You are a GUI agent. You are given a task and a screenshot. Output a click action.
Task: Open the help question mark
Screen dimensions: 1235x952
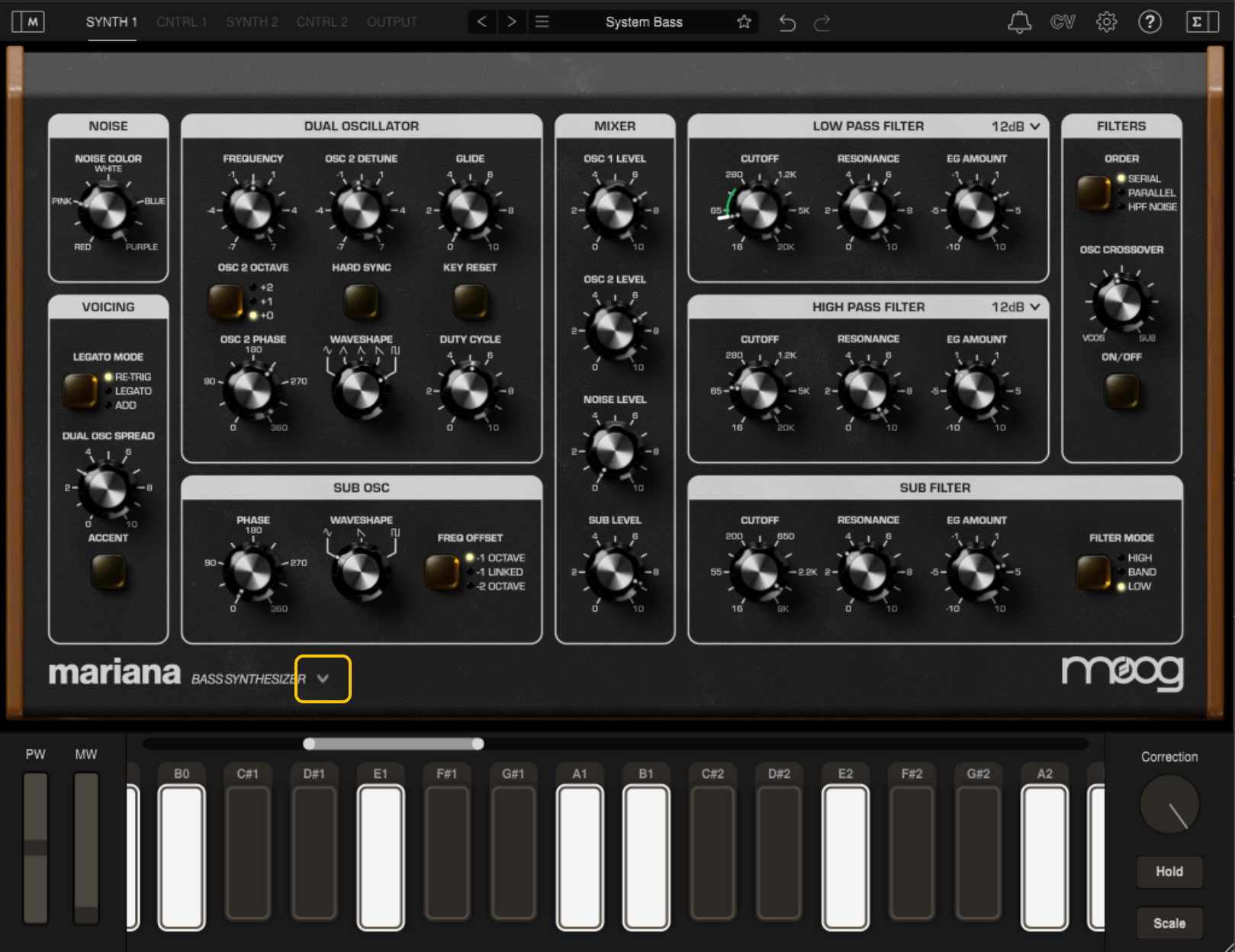[1150, 22]
